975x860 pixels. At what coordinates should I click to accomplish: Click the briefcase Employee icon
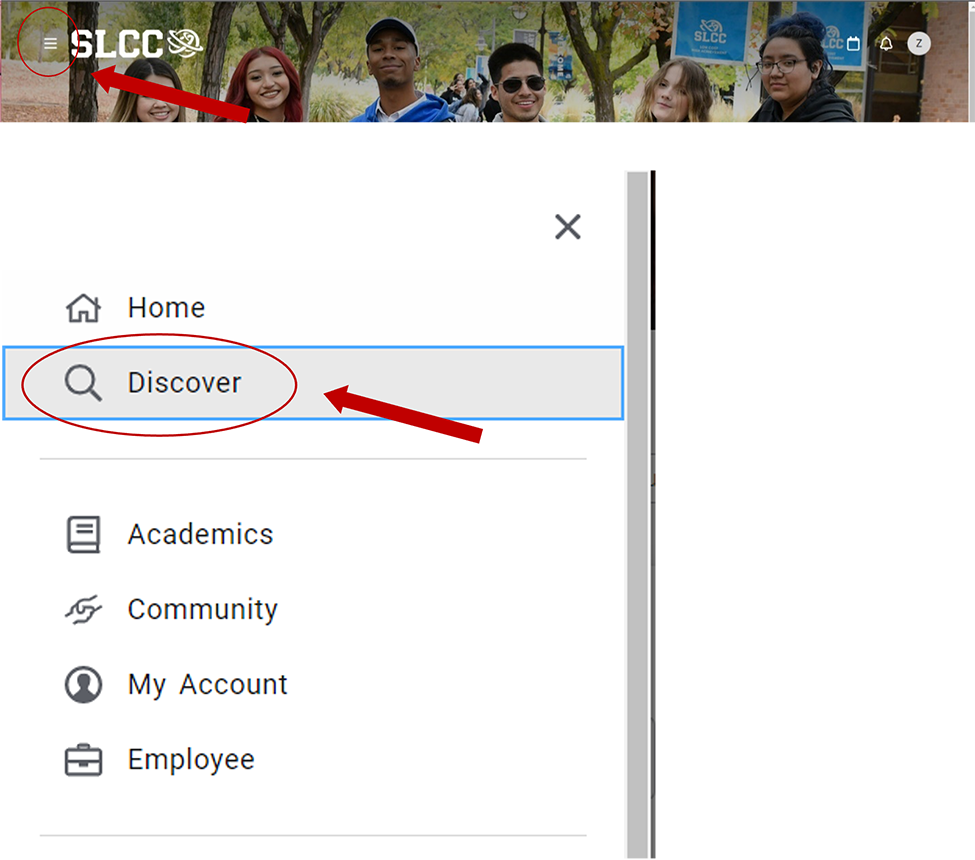pos(83,761)
